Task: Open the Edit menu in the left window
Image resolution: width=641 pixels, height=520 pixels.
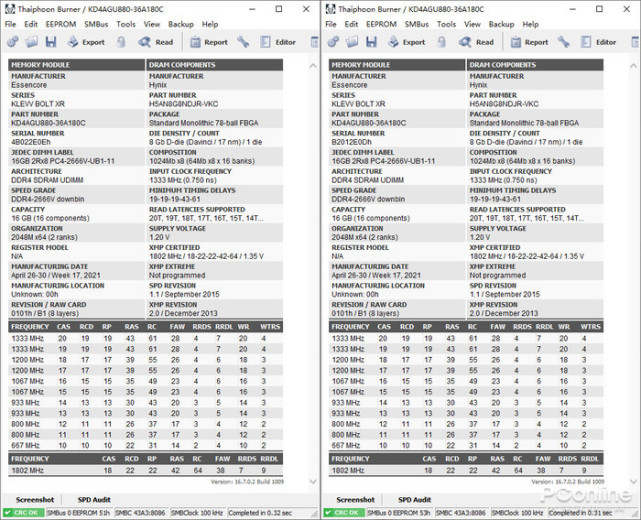Action: [x=31, y=25]
